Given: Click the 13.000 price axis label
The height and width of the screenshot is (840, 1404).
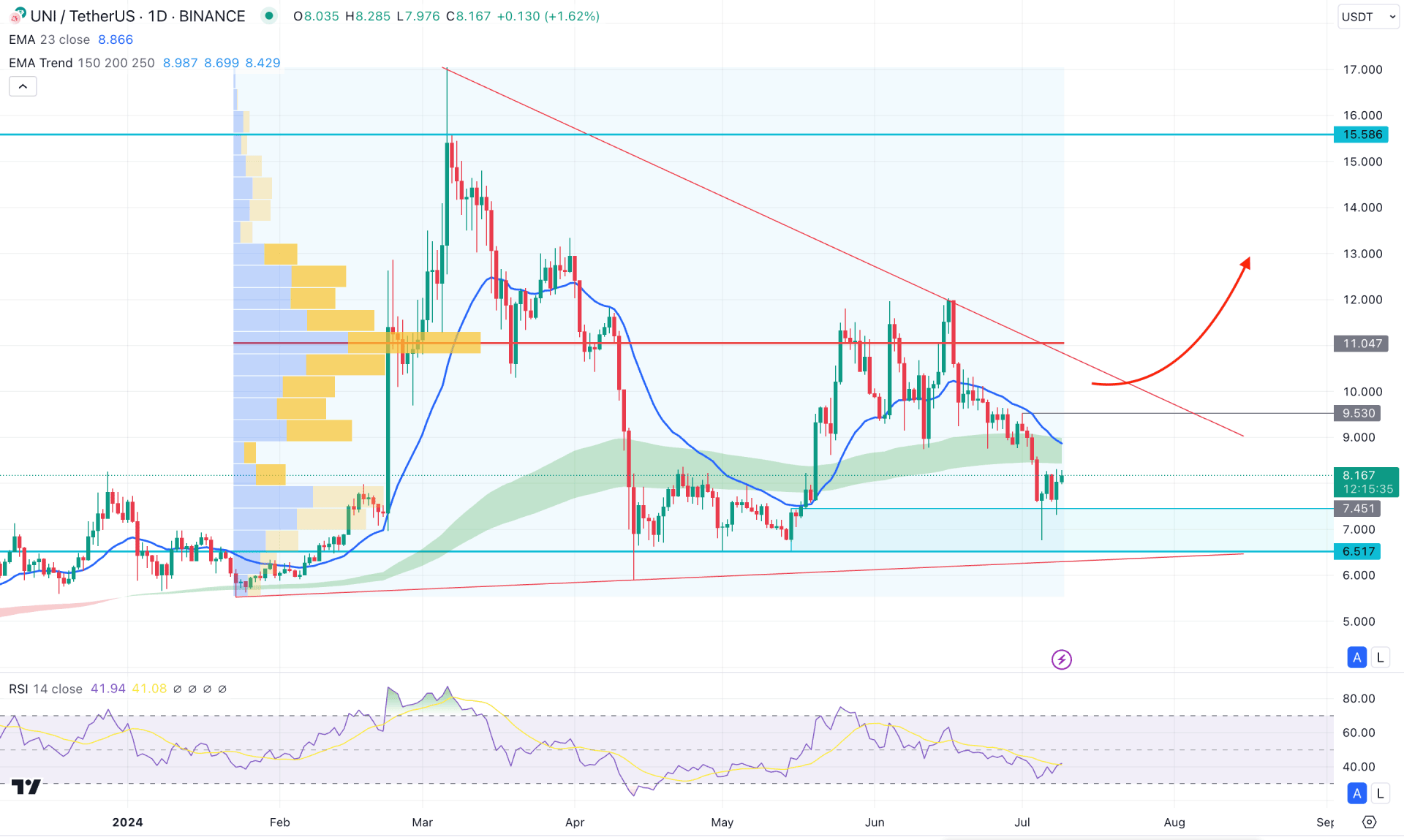Looking at the screenshot, I should [x=1362, y=254].
